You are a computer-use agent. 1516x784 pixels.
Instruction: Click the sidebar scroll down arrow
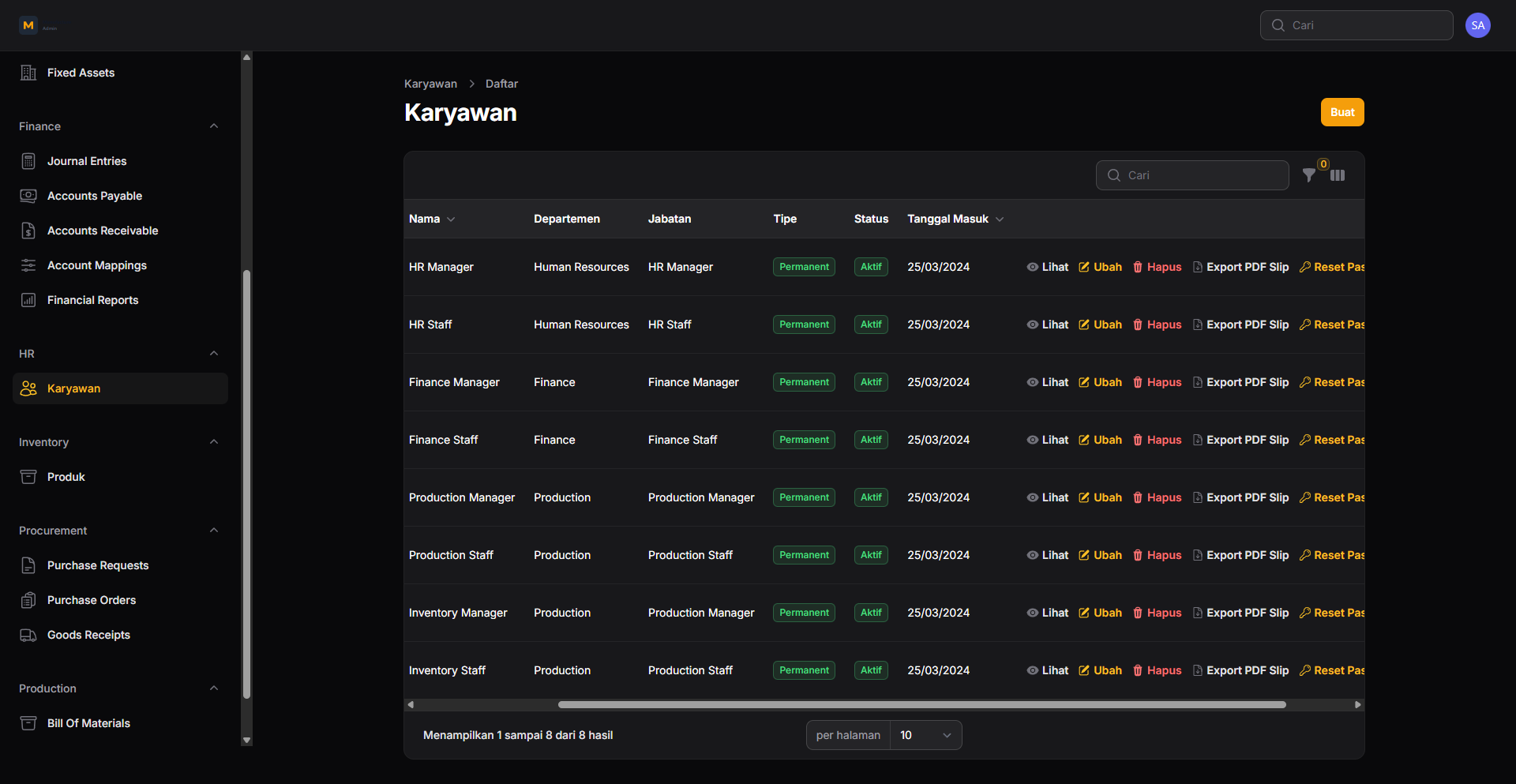246,740
